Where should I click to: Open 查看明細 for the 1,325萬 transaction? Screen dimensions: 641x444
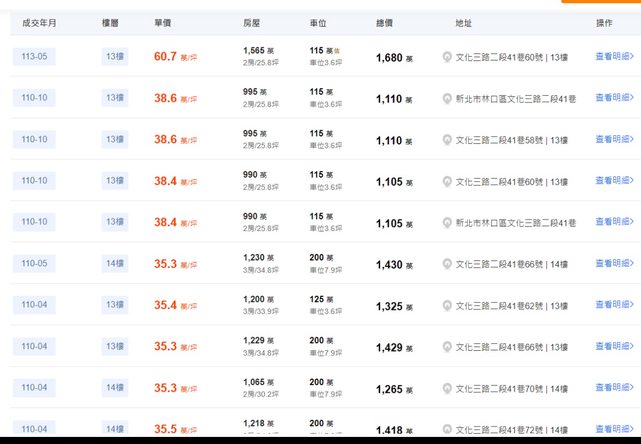click(x=613, y=305)
